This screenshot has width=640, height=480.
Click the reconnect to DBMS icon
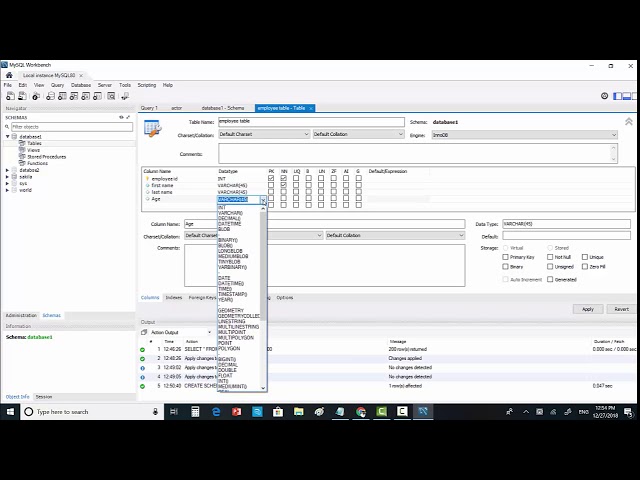point(125,96)
